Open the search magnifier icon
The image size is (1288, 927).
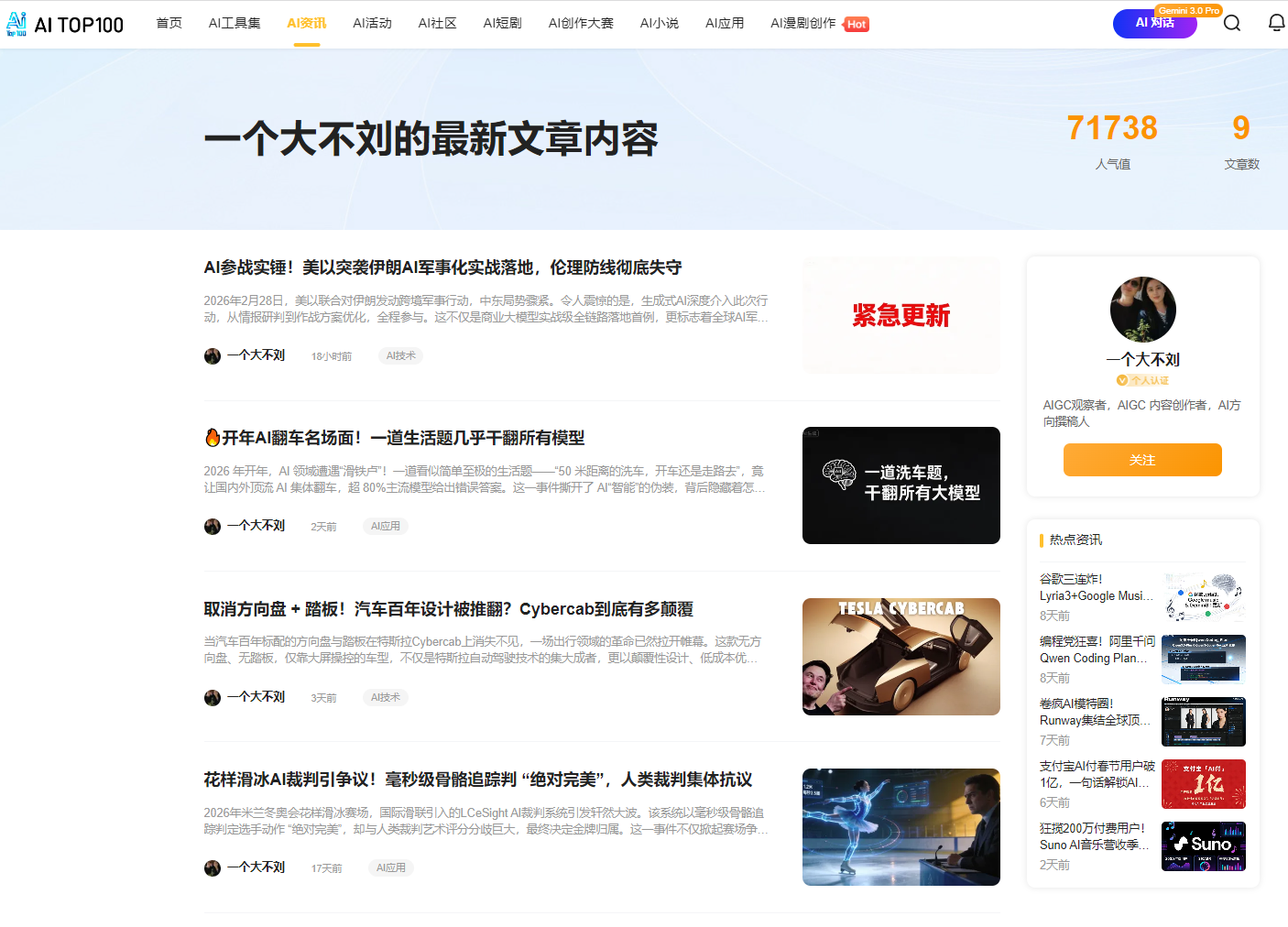1232,23
